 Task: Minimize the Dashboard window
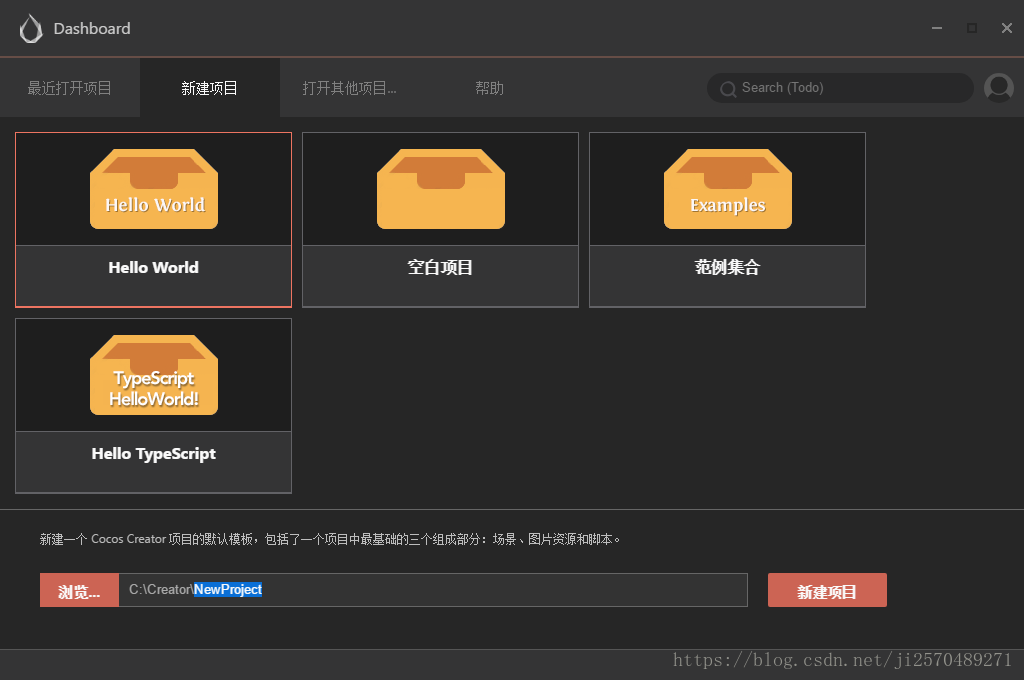click(936, 28)
